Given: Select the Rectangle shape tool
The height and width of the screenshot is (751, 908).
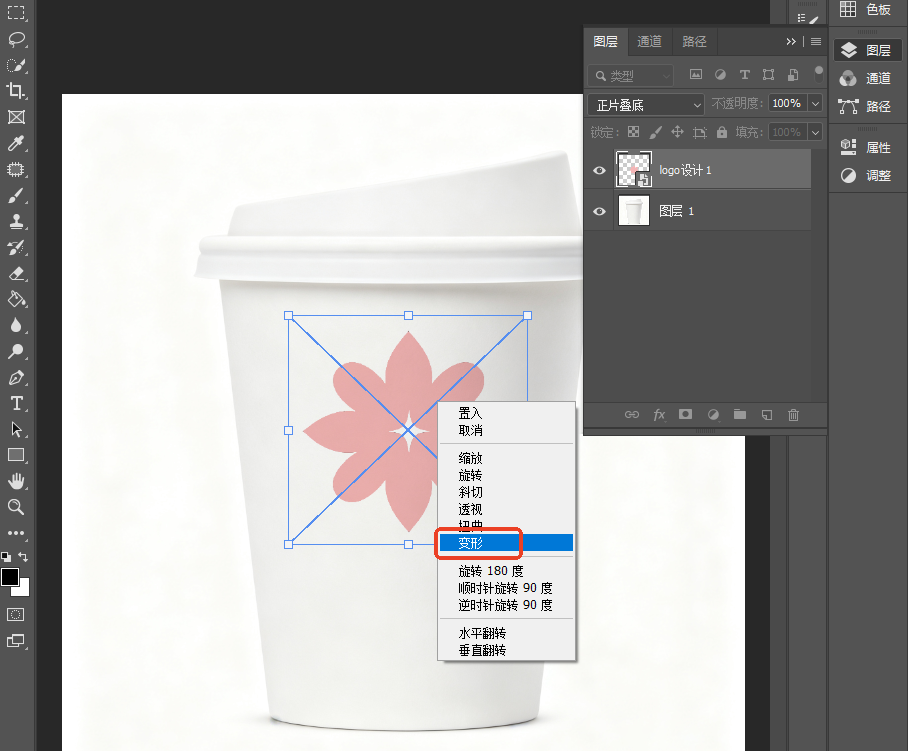Looking at the screenshot, I should point(16,455).
